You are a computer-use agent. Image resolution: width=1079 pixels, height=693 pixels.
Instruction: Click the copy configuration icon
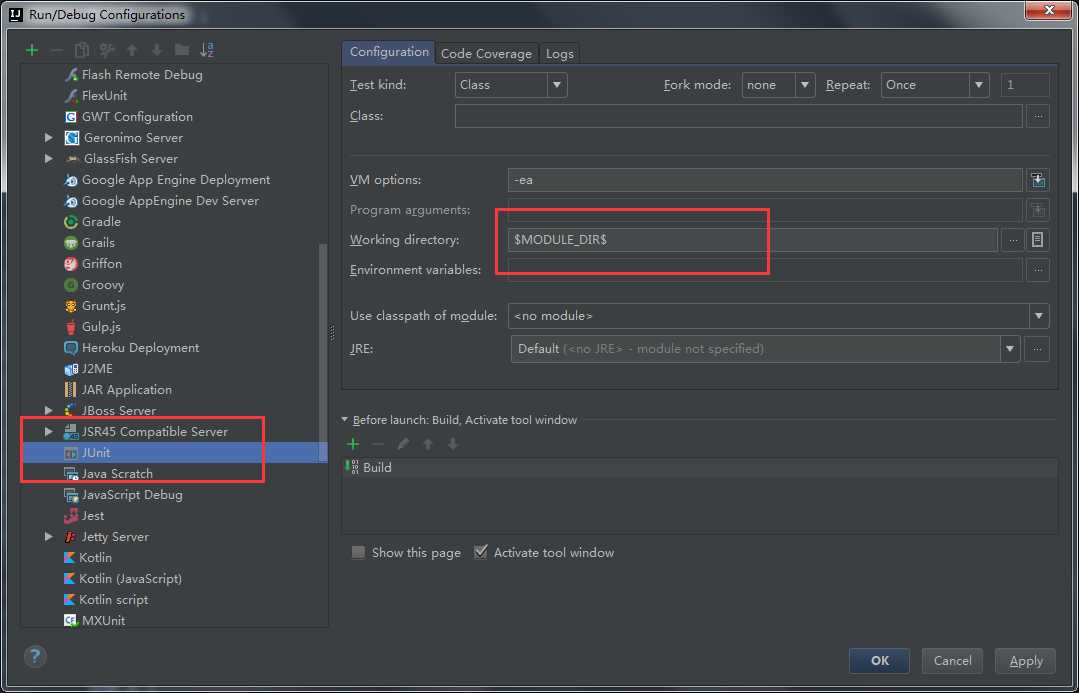click(82, 50)
